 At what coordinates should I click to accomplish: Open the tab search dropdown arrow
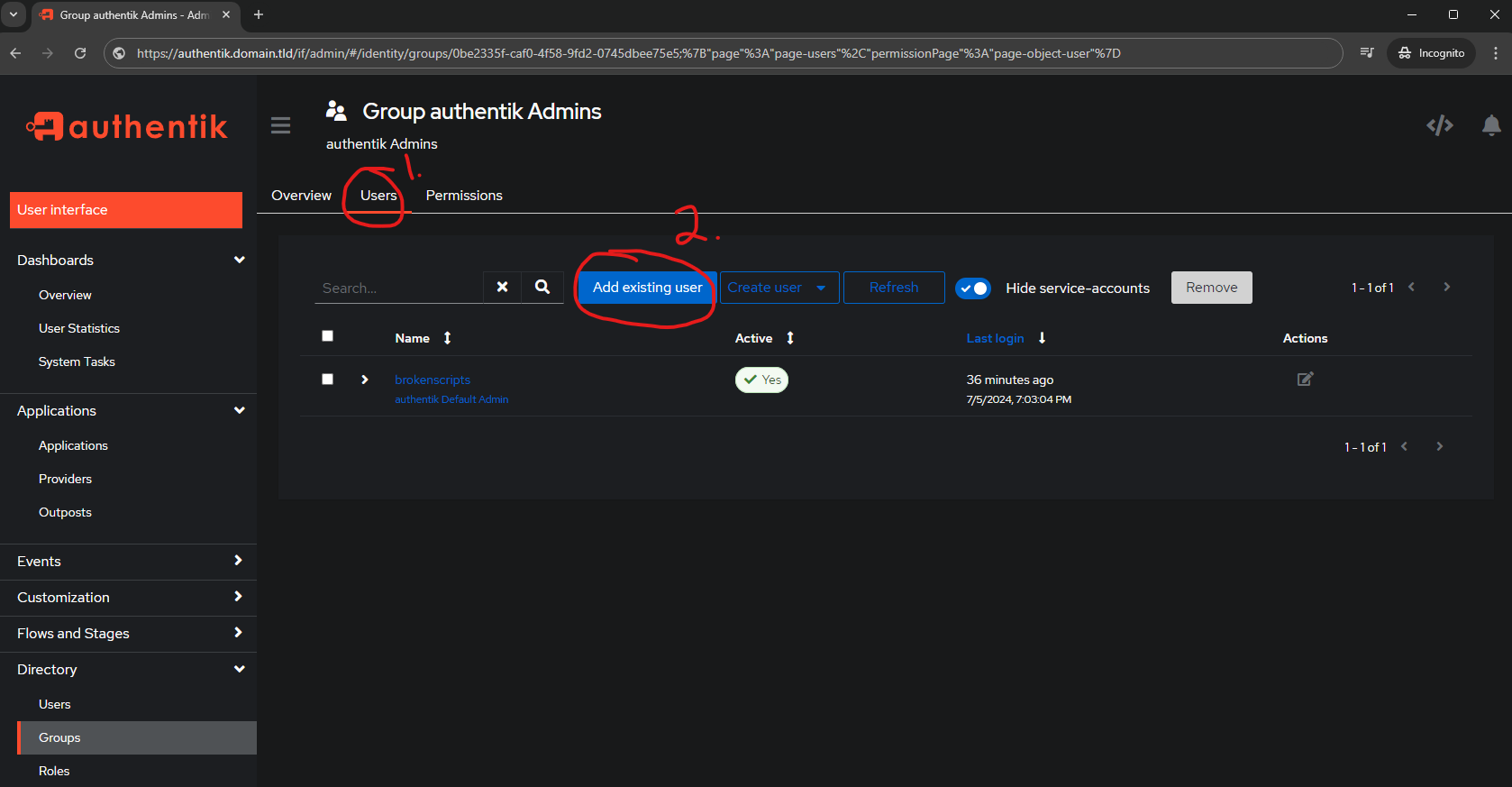click(x=14, y=14)
